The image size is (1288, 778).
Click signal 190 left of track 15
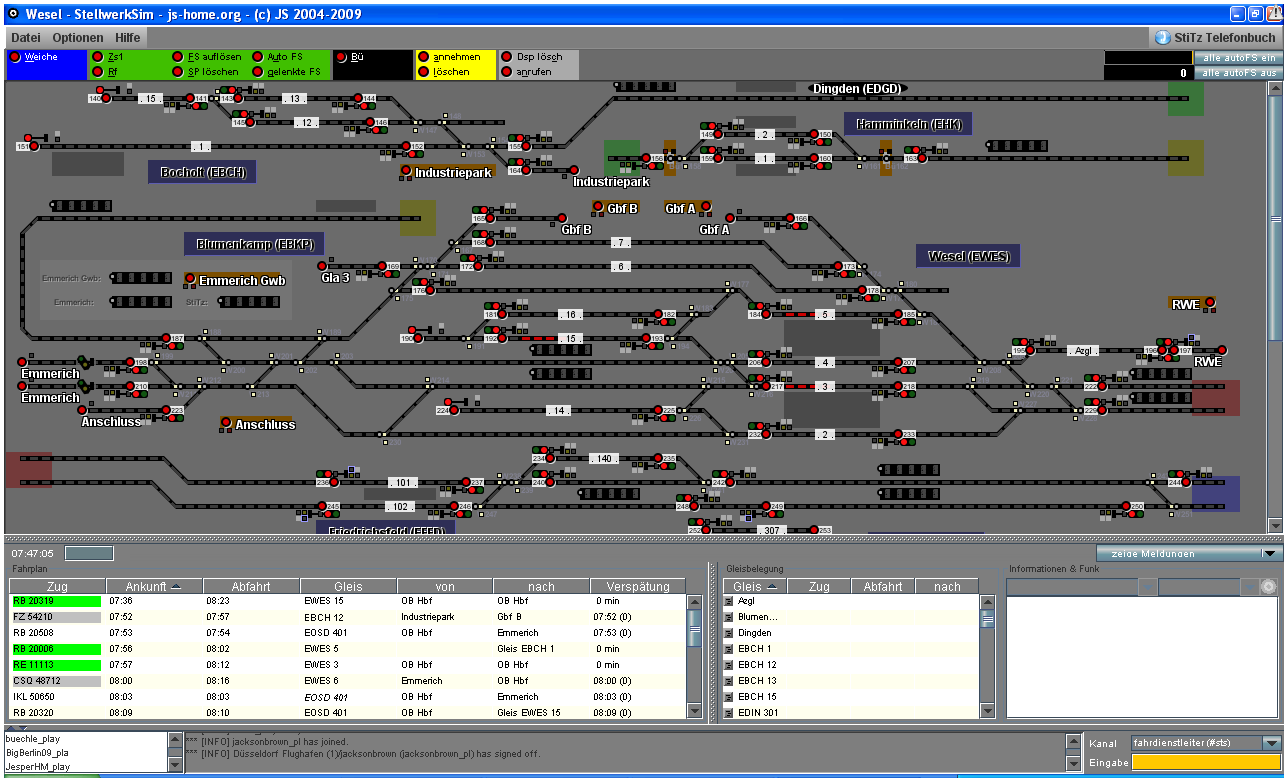click(x=418, y=338)
